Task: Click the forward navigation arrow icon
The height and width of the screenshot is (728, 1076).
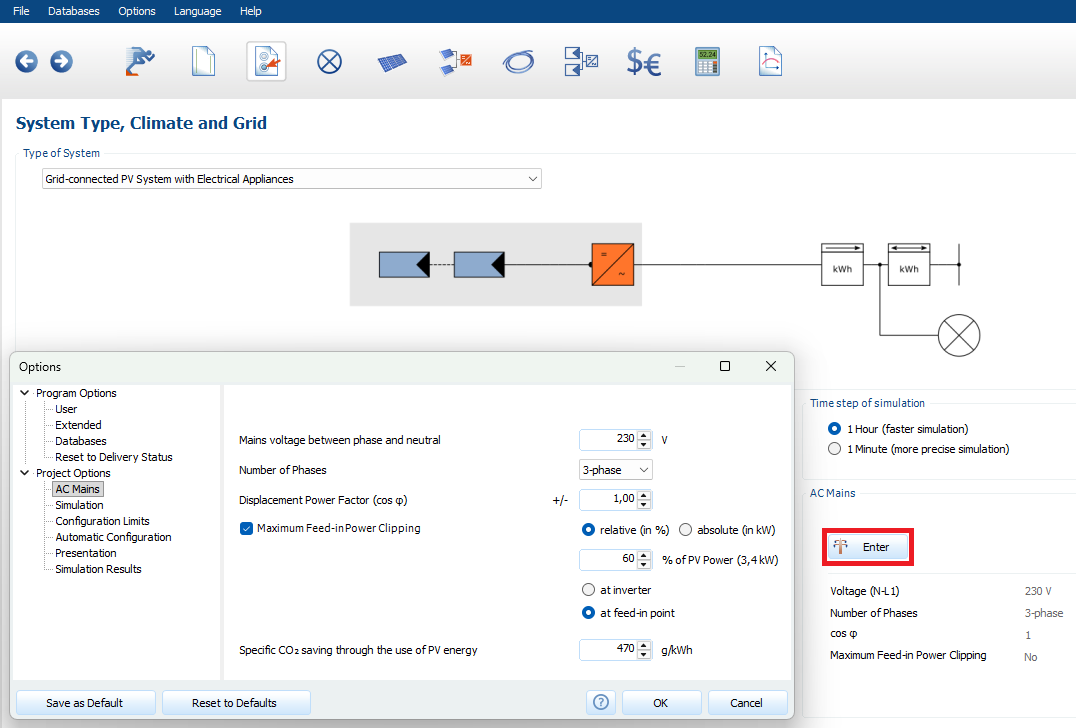Action: 61,62
